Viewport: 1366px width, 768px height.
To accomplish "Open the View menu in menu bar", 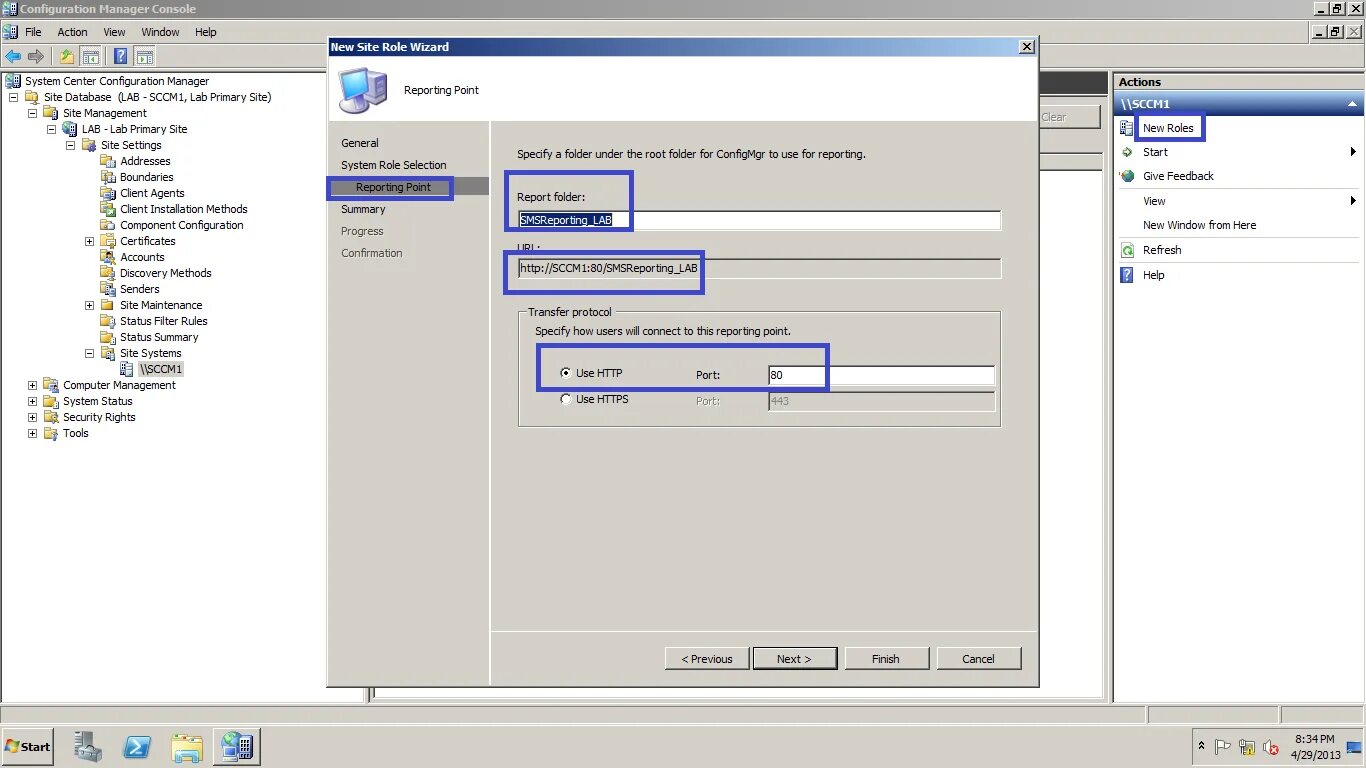I will [114, 32].
